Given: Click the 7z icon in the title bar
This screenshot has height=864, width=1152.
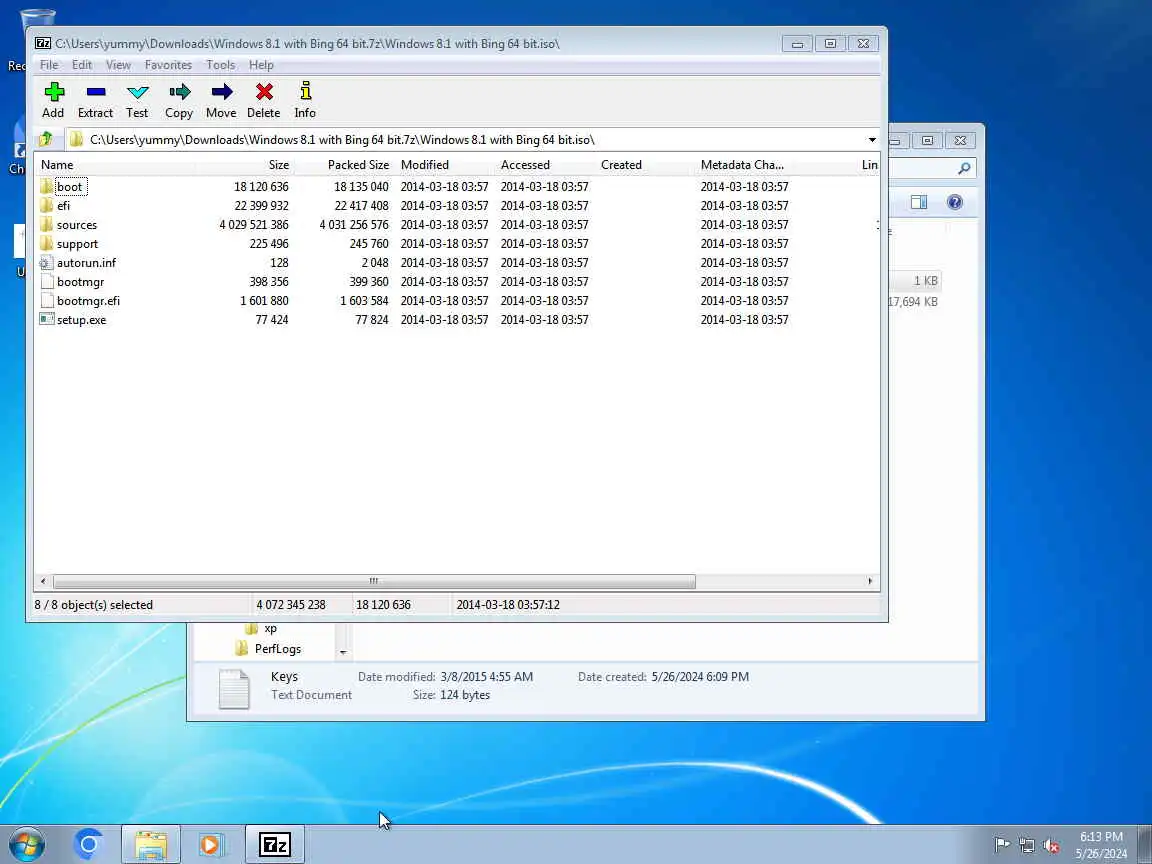Looking at the screenshot, I should click(43, 43).
